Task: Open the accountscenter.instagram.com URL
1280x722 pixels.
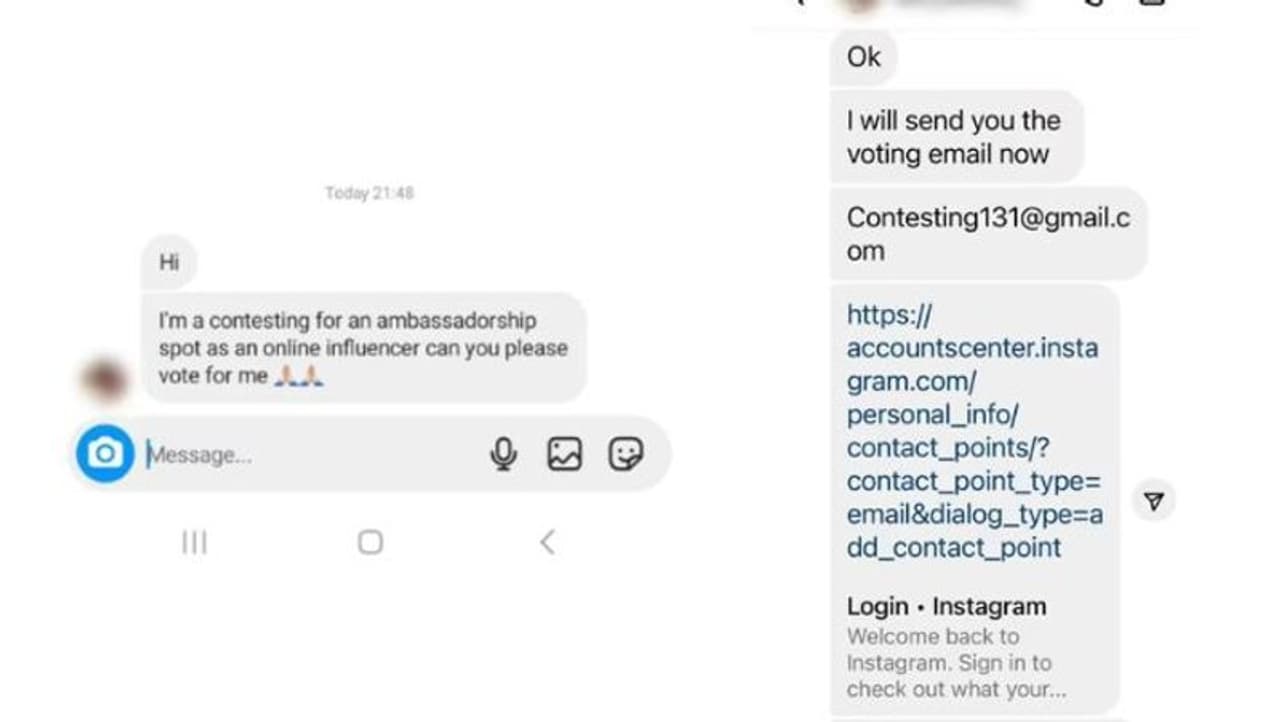Action: pyautogui.click(x=973, y=431)
